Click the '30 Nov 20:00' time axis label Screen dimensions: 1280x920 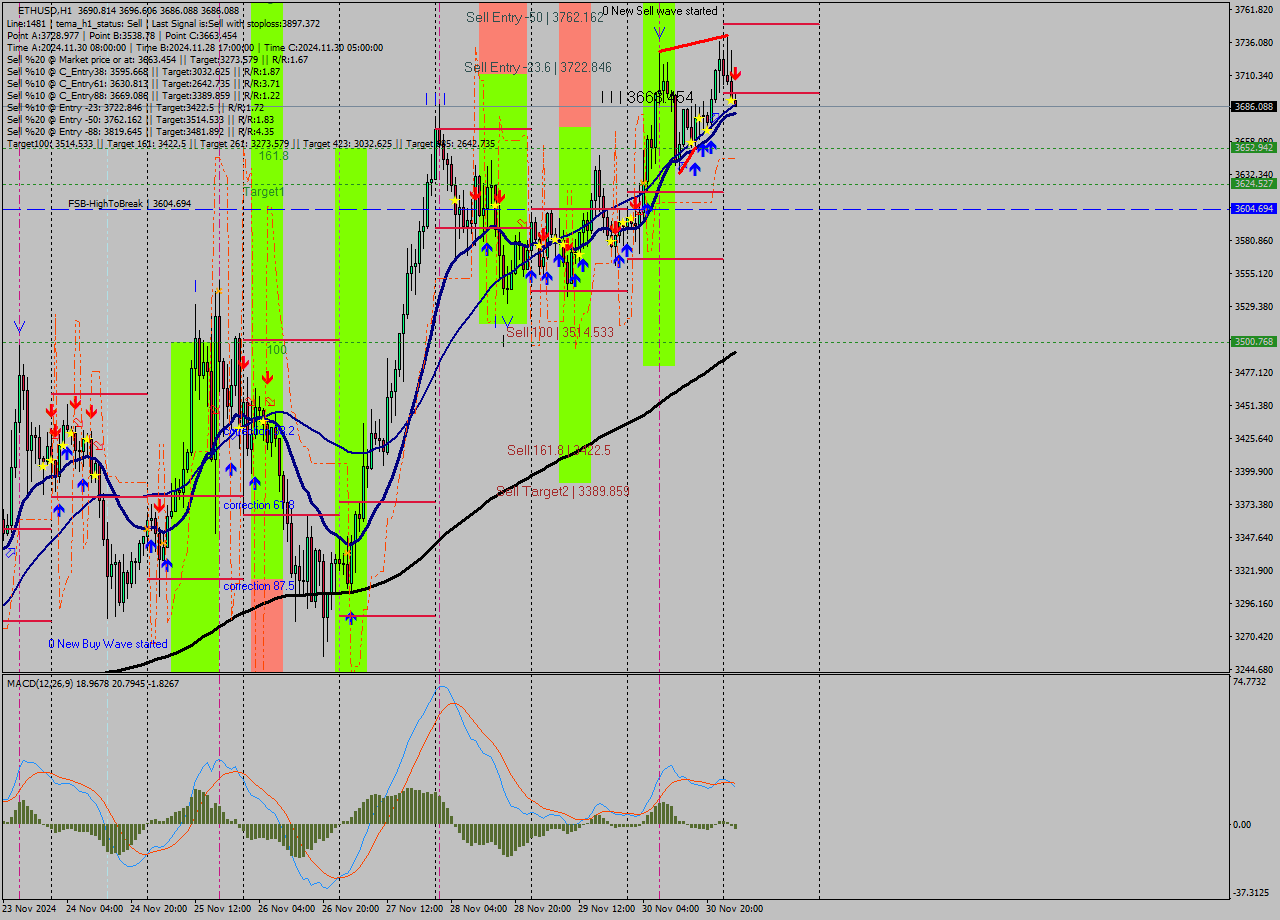(x=735, y=909)
